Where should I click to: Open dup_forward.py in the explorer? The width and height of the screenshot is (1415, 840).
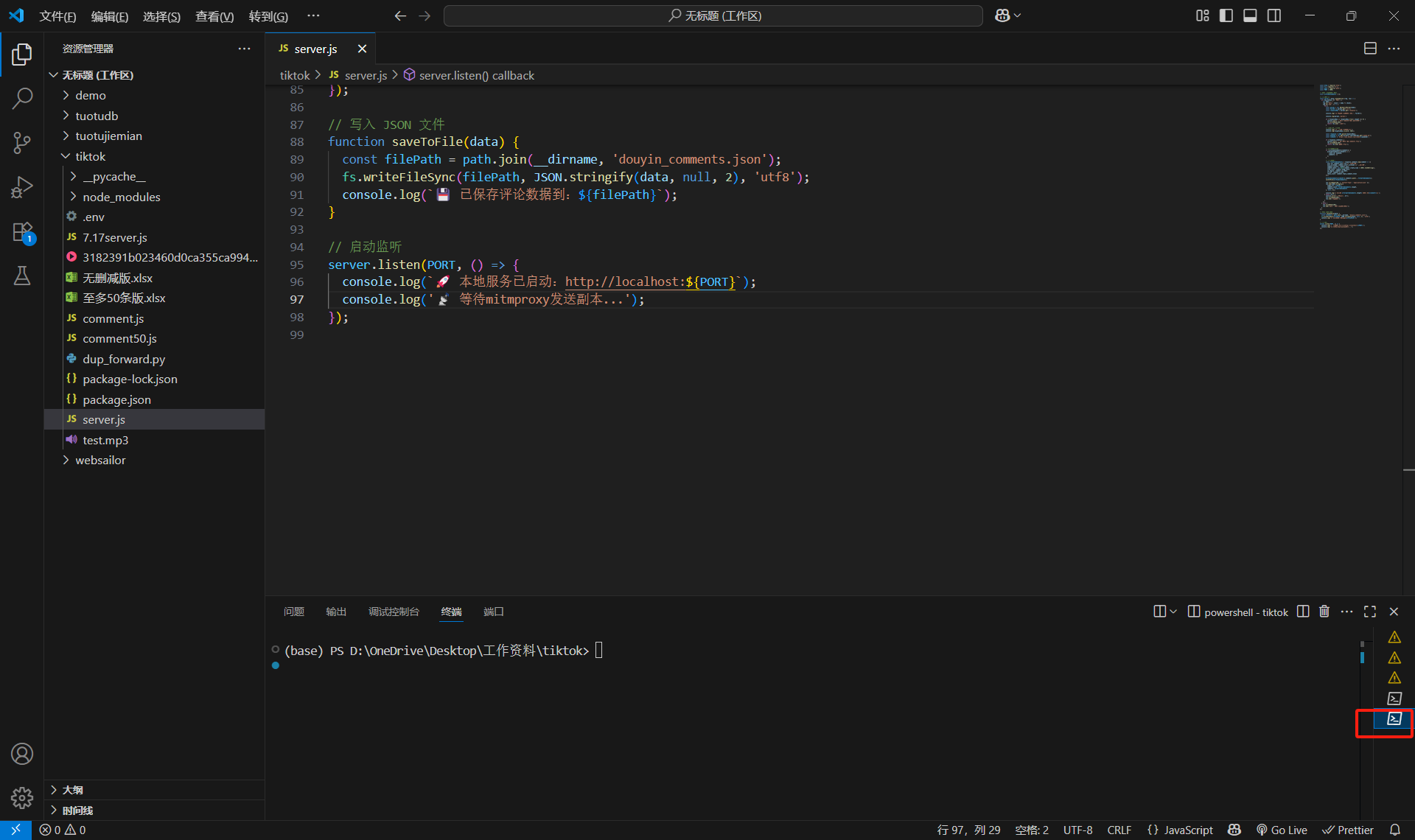tap(155, 359)
